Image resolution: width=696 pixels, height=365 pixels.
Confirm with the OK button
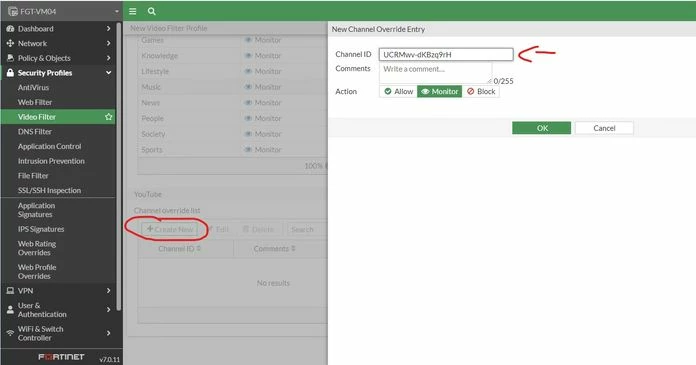click(x=542, y=128)
